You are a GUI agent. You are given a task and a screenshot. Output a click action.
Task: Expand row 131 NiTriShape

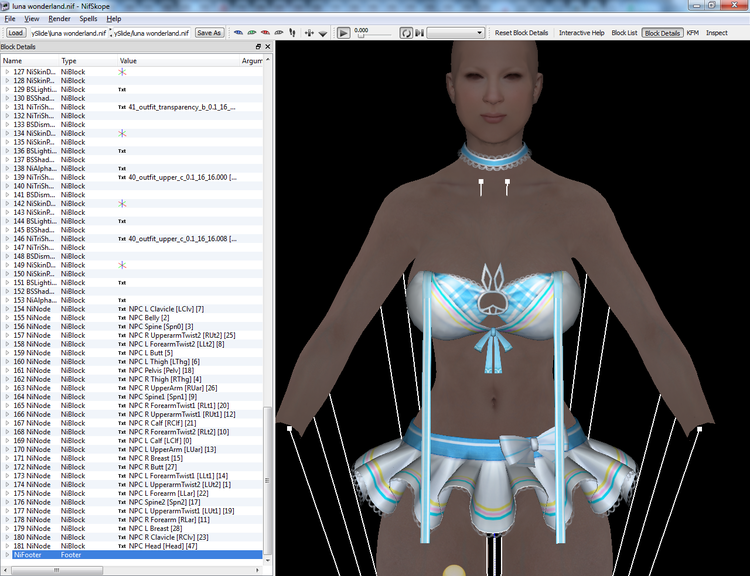click(7, 107)
